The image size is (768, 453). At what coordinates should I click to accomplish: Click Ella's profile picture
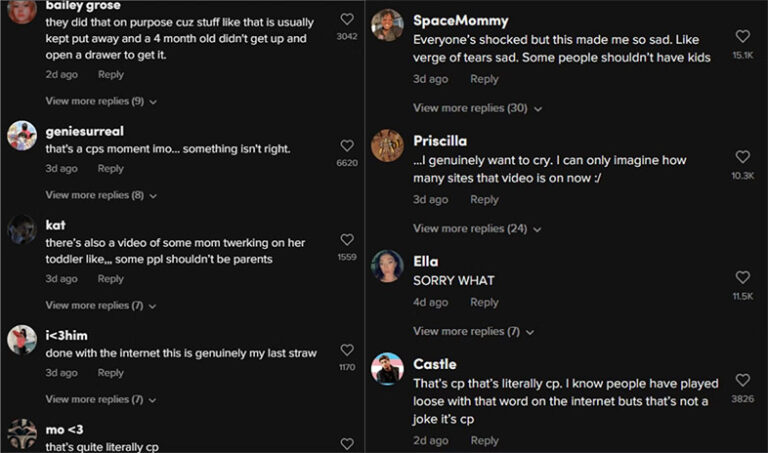(x=387, y=266)
